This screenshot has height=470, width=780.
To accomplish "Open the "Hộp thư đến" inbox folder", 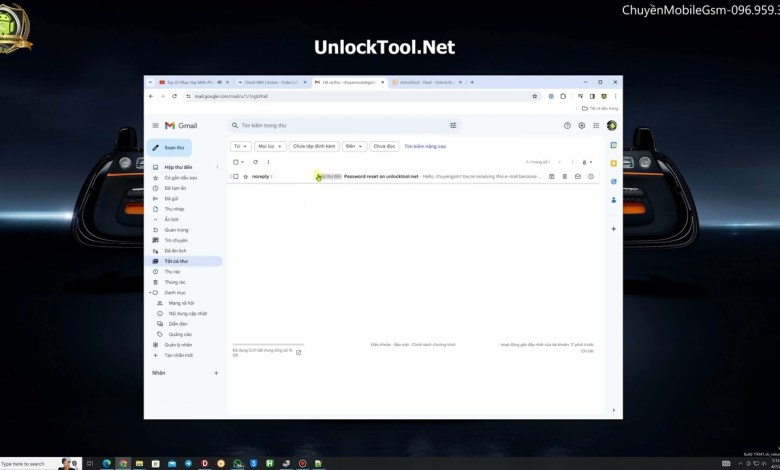I will (178, 167).
